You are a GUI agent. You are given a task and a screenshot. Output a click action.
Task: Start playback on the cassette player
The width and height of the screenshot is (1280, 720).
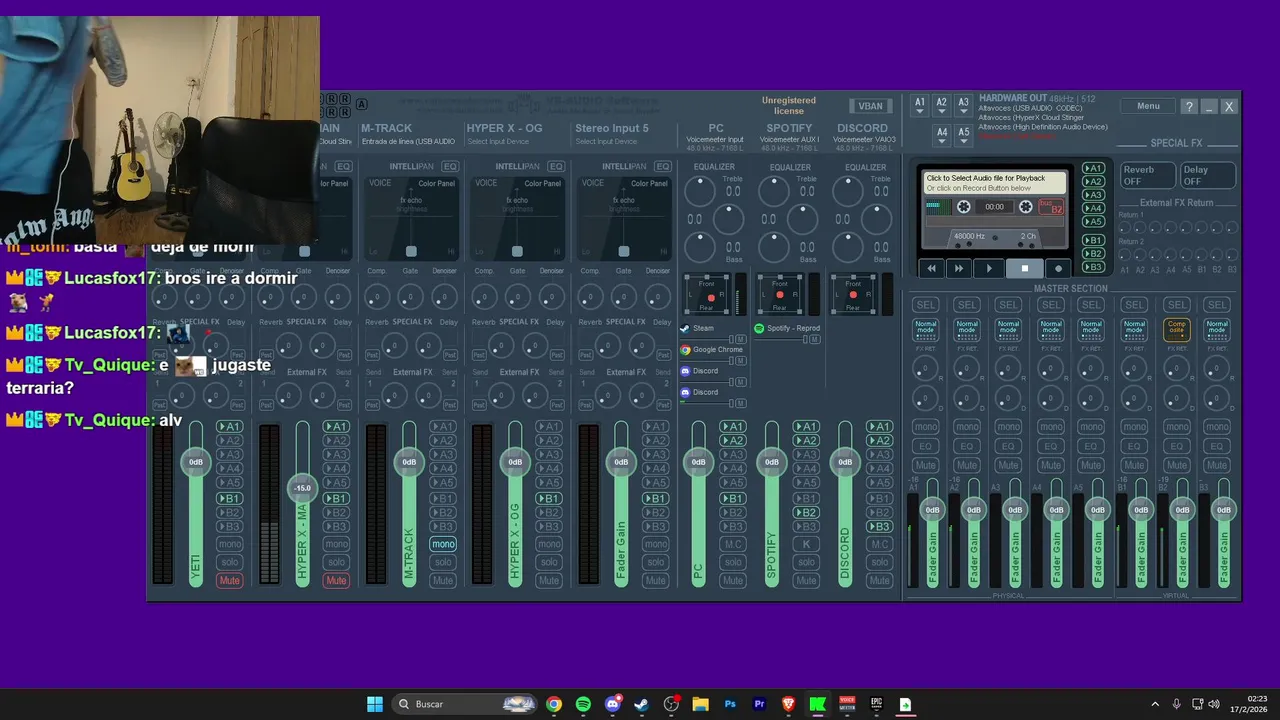coord(989,268)
